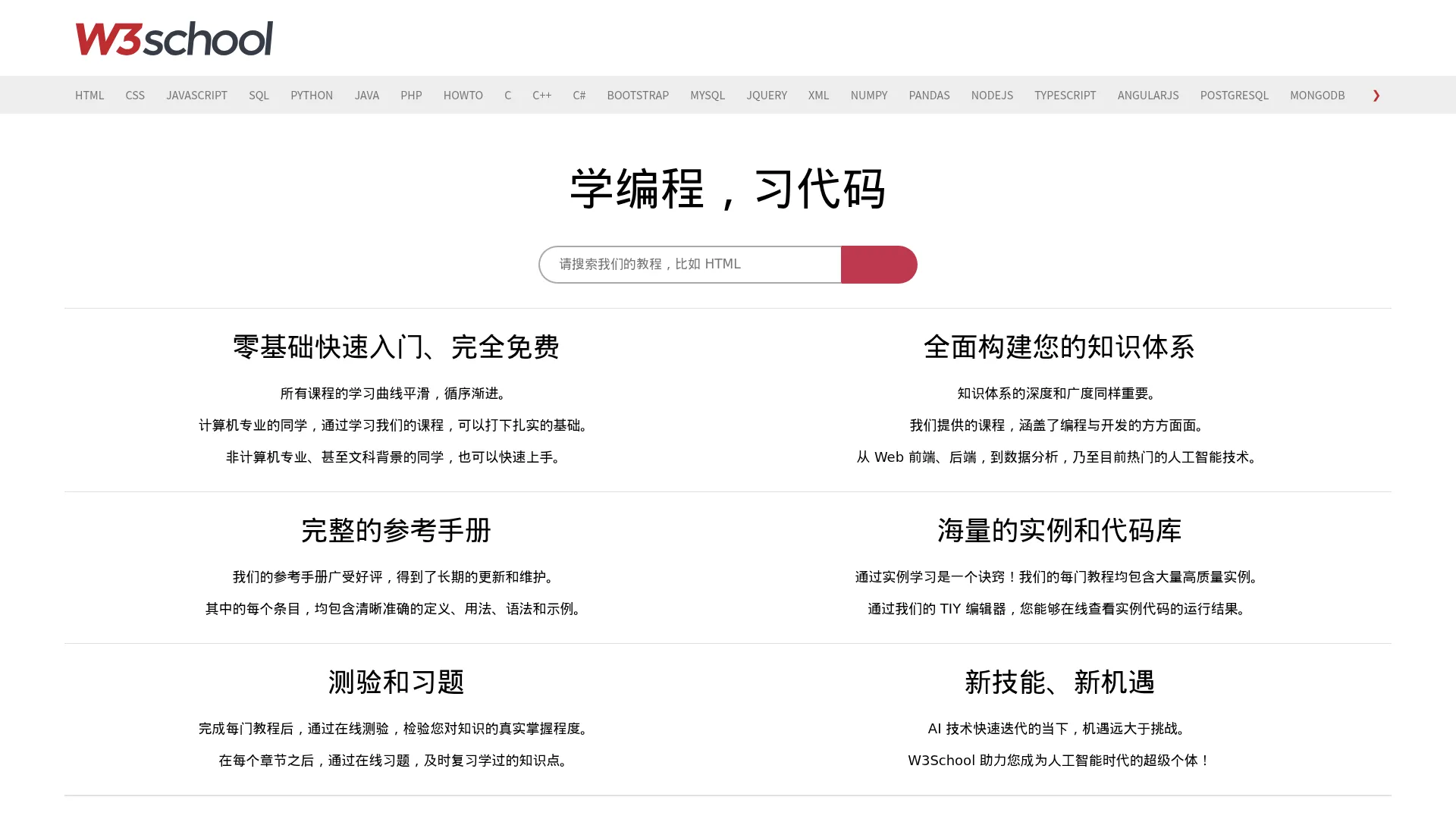1456x819 pixels.
Task: Click the red arrow for more nav items
Action: pyautogui.click(x=1376, y=96)
